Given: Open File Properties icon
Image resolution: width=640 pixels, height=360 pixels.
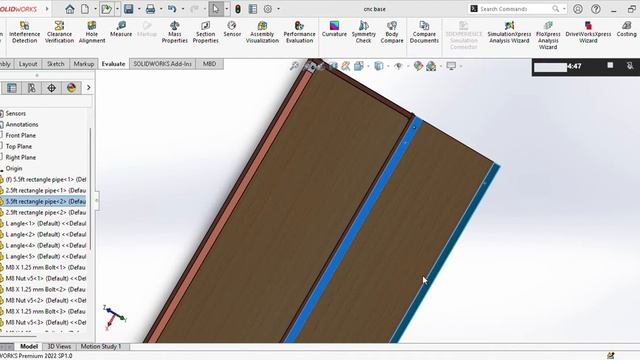Looking at the screenshot, I should [x=253, y=9].
